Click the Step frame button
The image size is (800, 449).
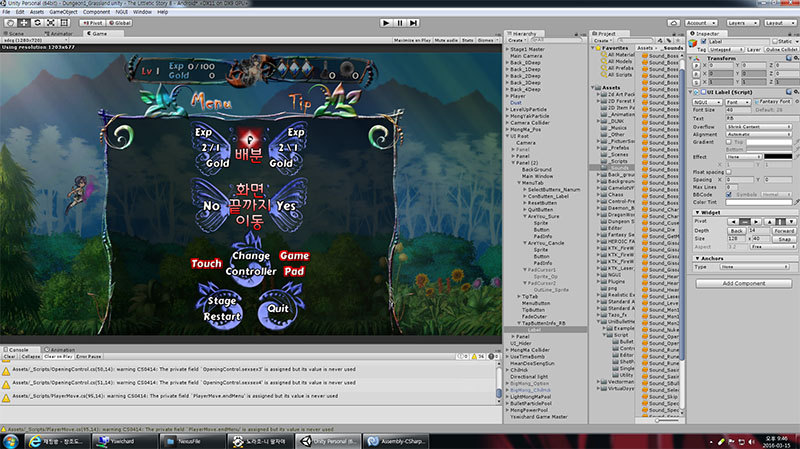(413, 21)
